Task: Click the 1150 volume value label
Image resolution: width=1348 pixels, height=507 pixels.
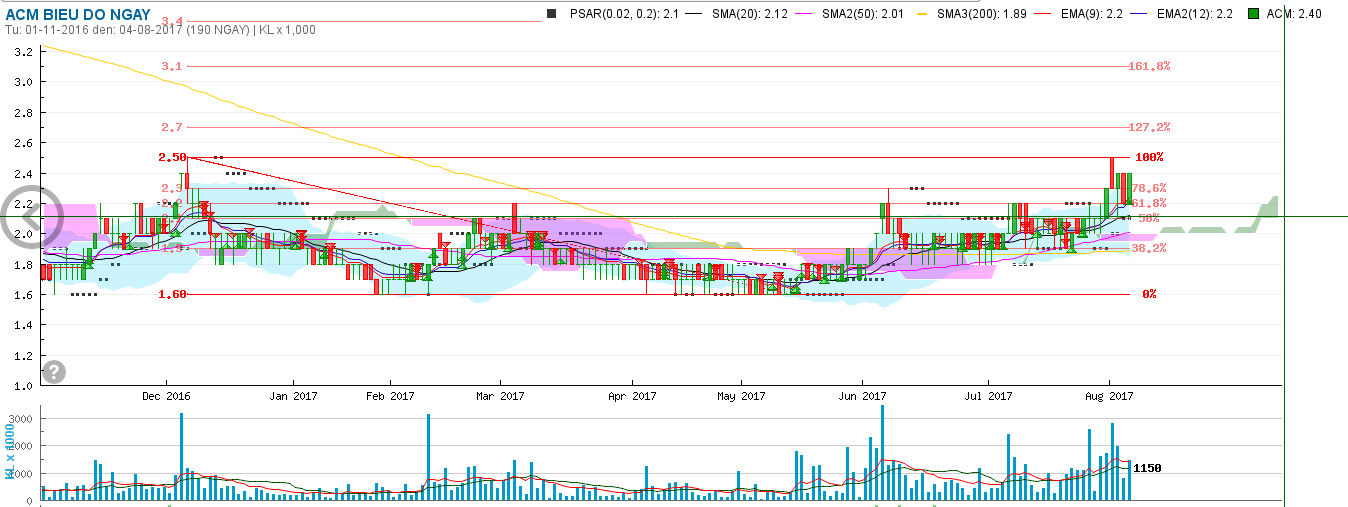Action: tap(1147, 468)
